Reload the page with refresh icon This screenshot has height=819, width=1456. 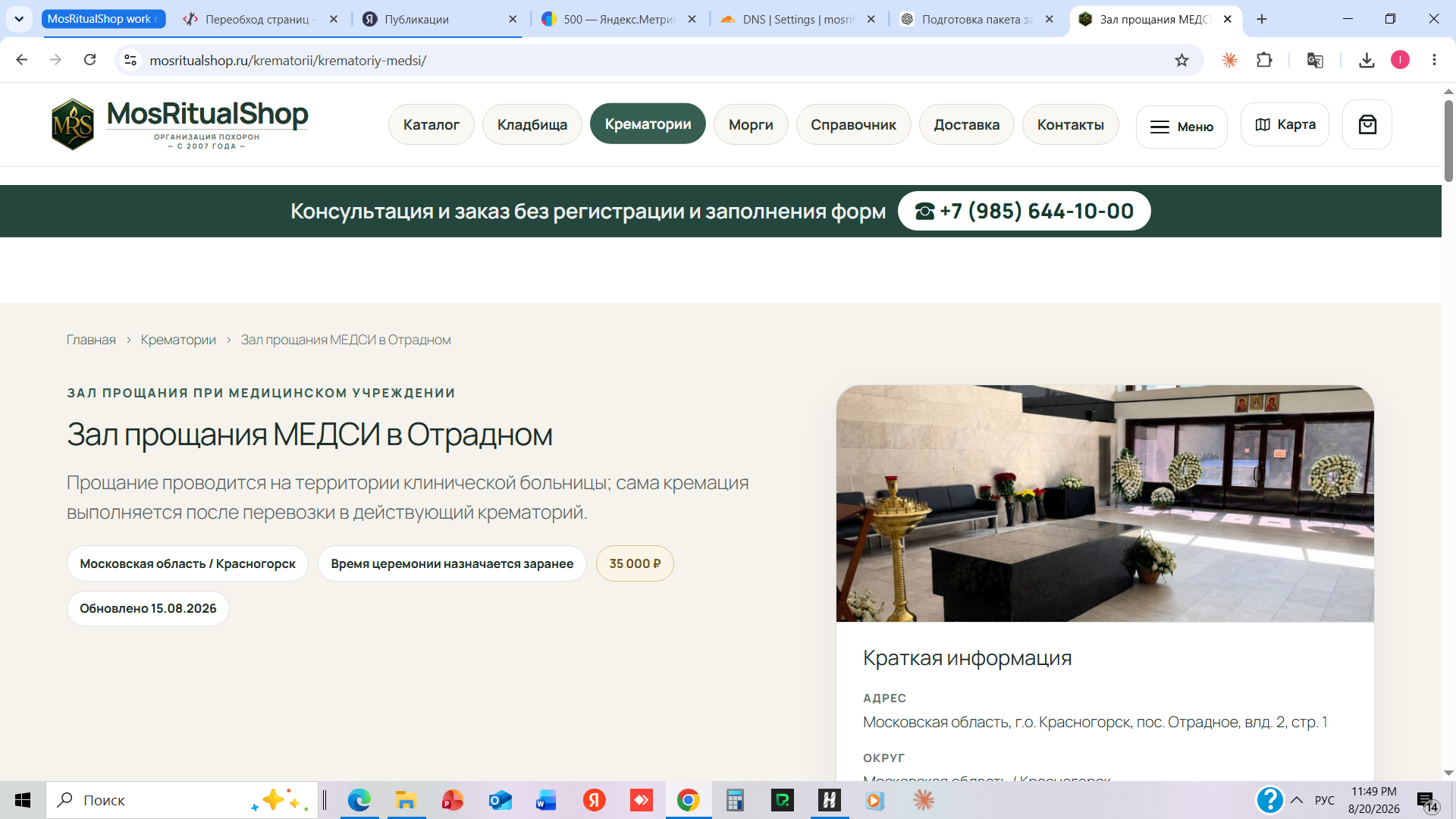point(89,60)
